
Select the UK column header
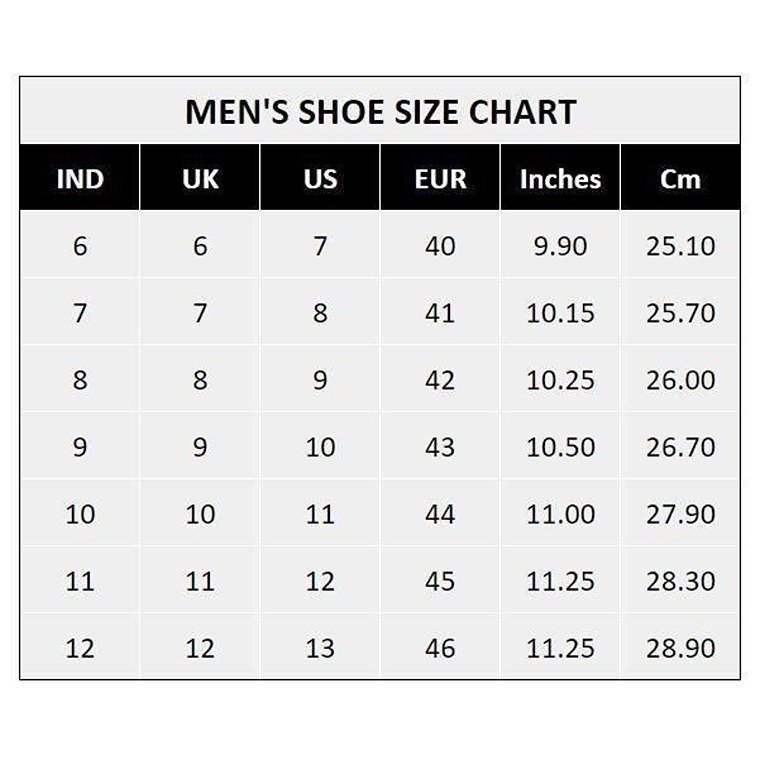coord(200,180)
